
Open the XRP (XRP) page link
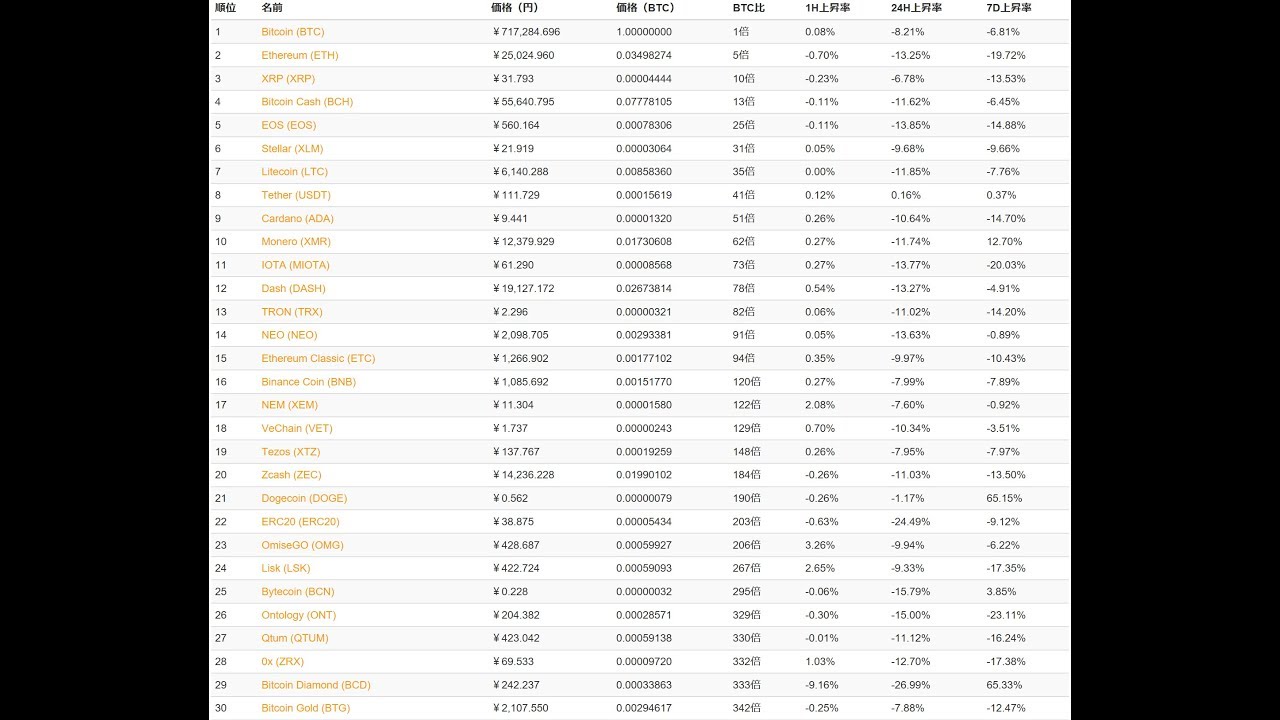(x=287, y=79)
